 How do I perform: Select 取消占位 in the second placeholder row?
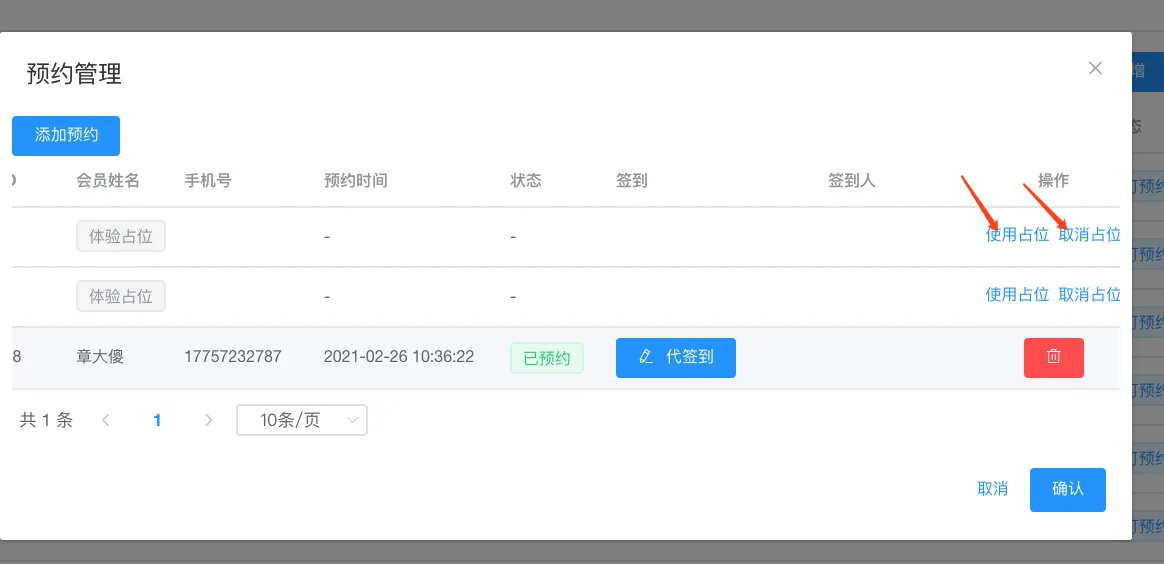1089,295
